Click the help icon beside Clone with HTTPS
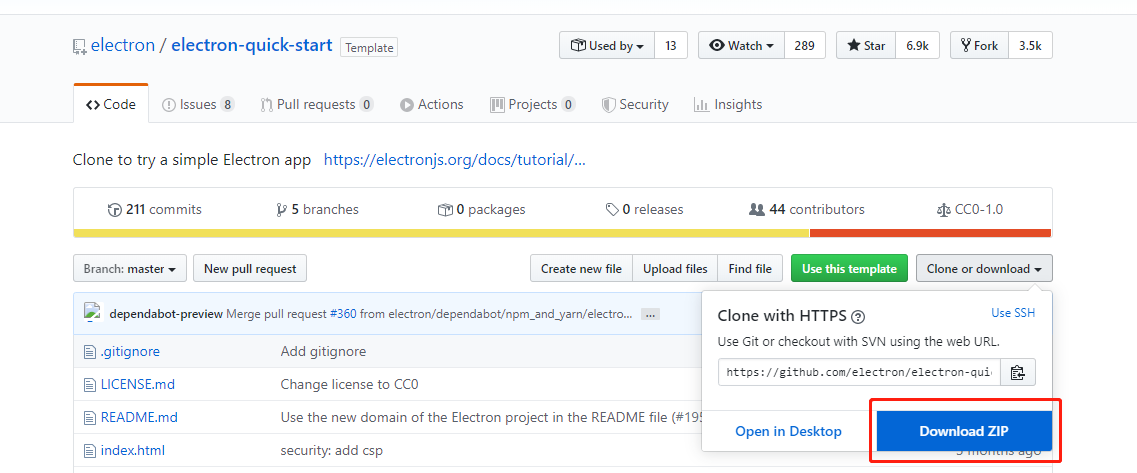1137x473 pixels. point(857,316)
